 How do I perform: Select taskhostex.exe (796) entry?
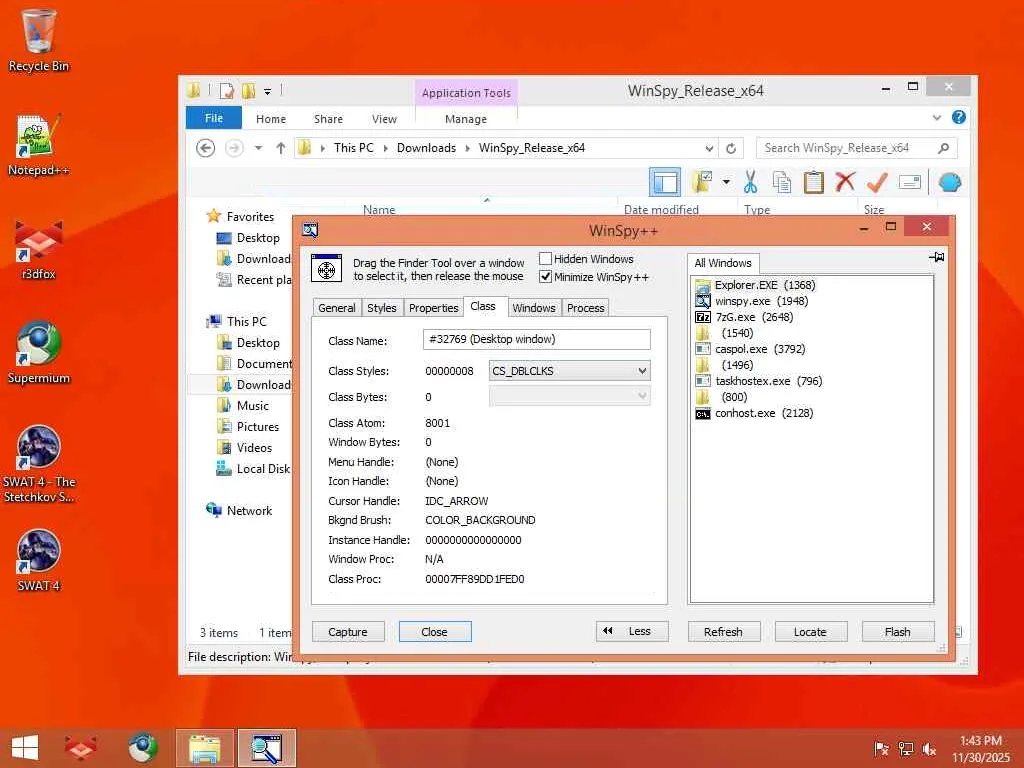pyautogui.click(x=758, y=381)
